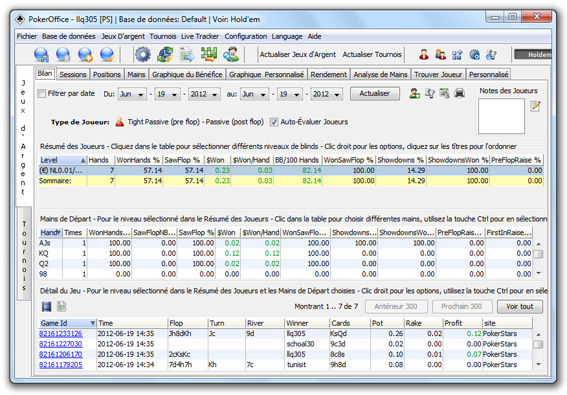Open game link 82161233126

click(61, 334)
